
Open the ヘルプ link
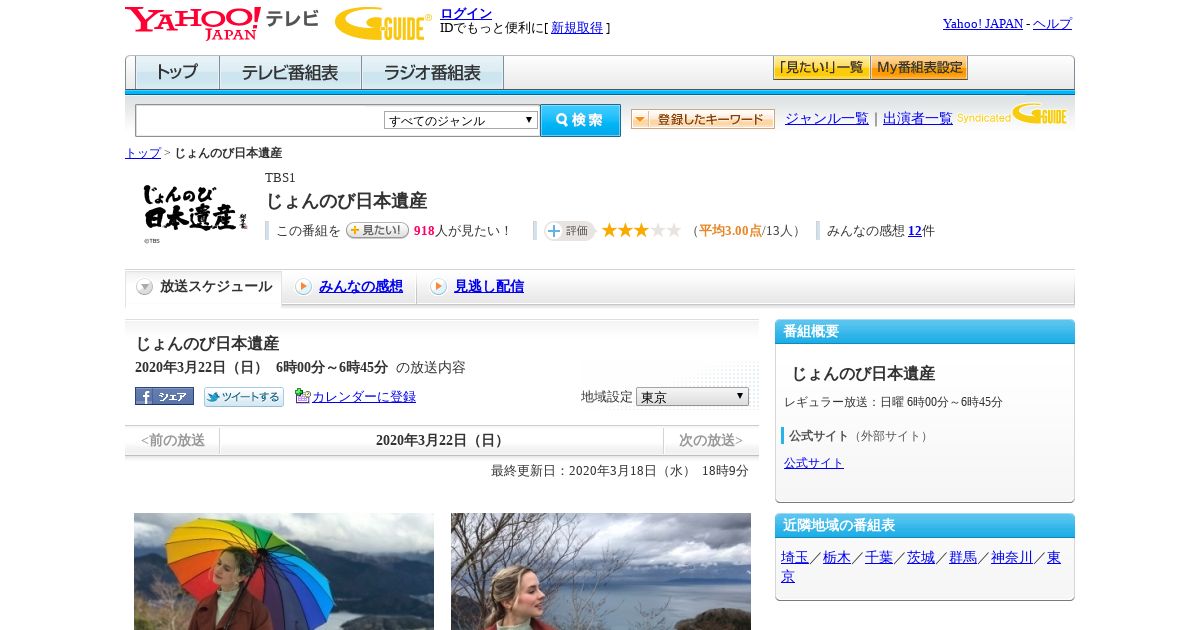point(1052,23)
